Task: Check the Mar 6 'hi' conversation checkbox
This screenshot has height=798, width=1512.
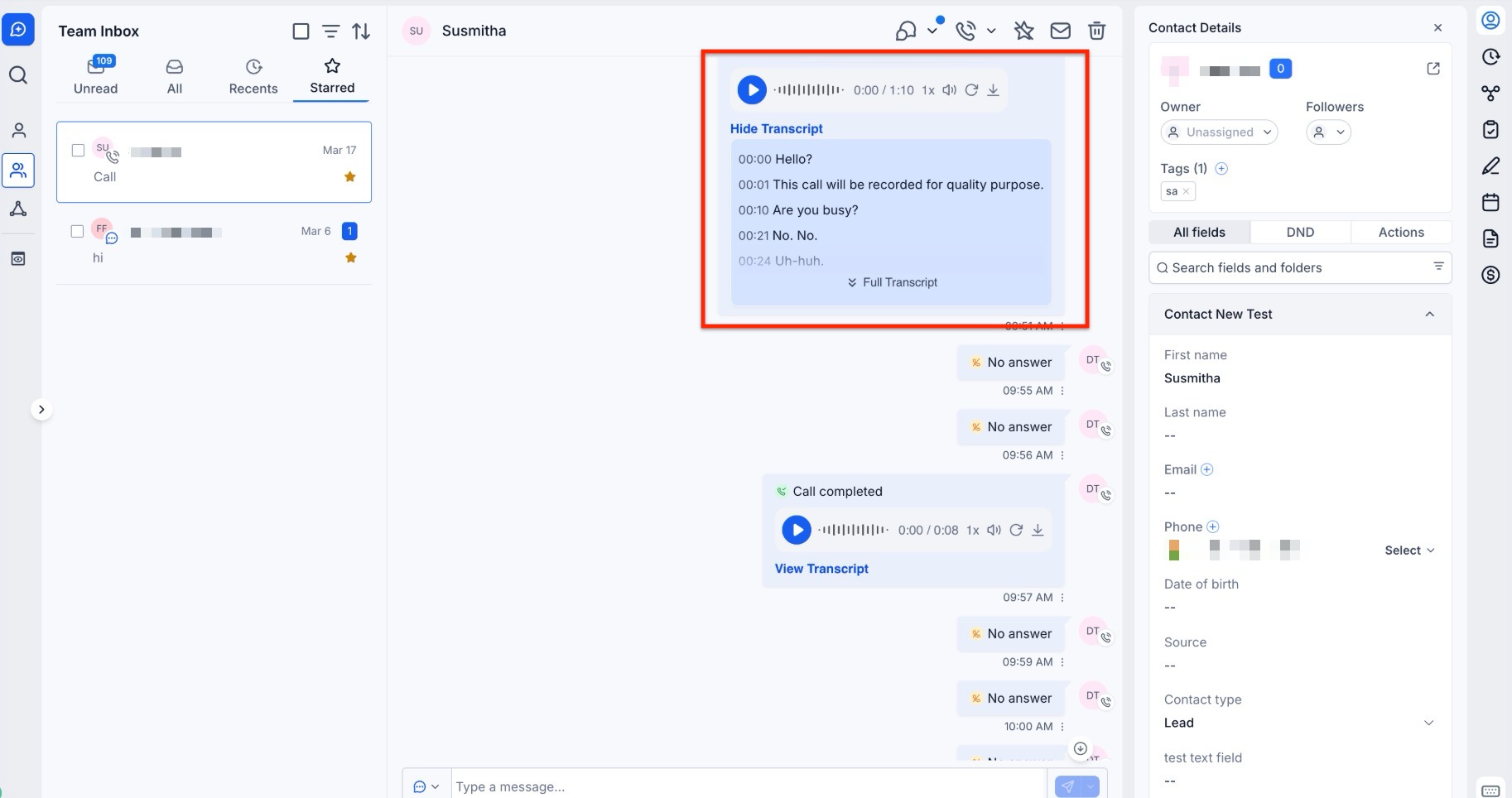Action: coord(77,232)
